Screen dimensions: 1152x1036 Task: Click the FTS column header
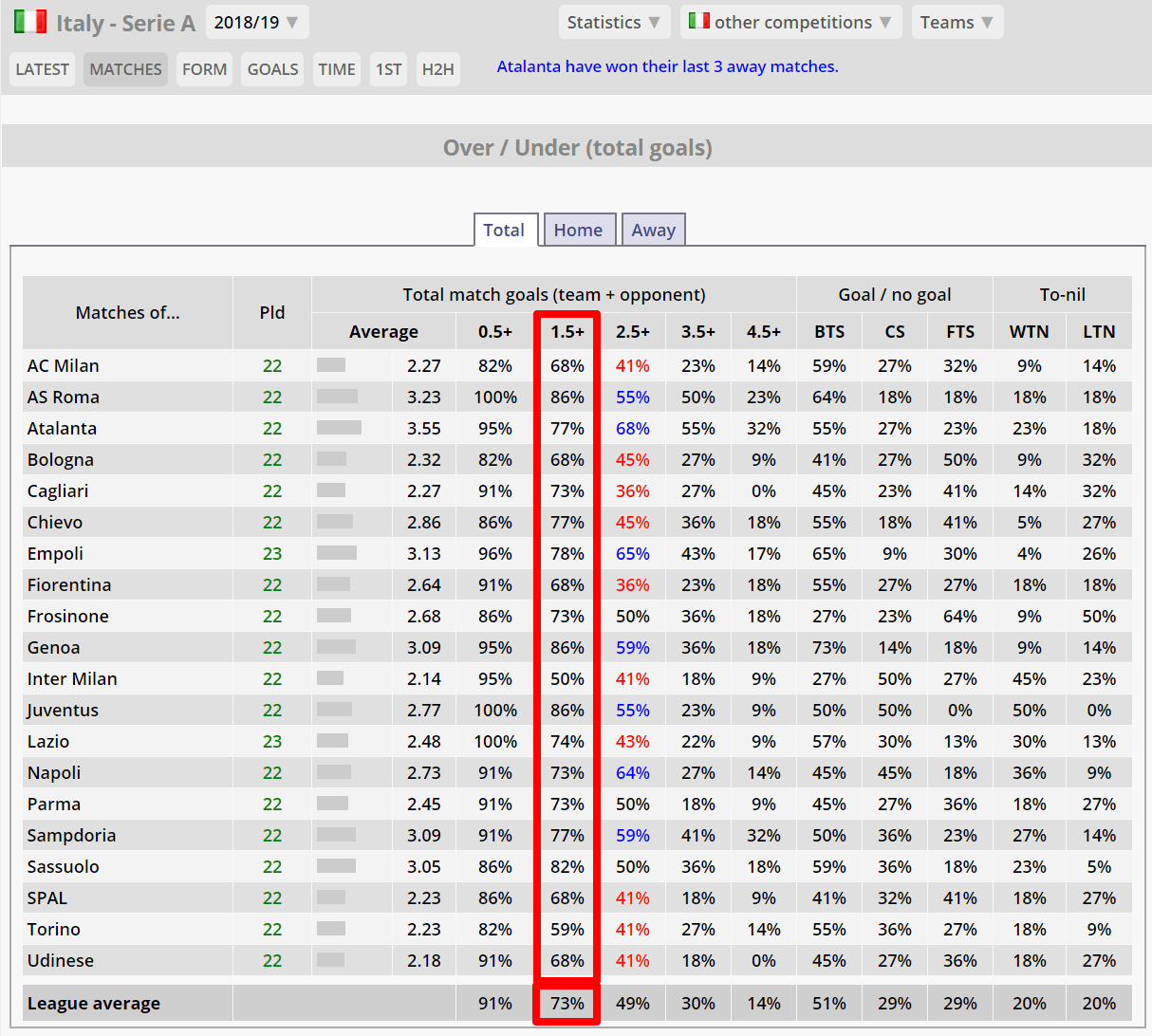(x=960, y=331)
